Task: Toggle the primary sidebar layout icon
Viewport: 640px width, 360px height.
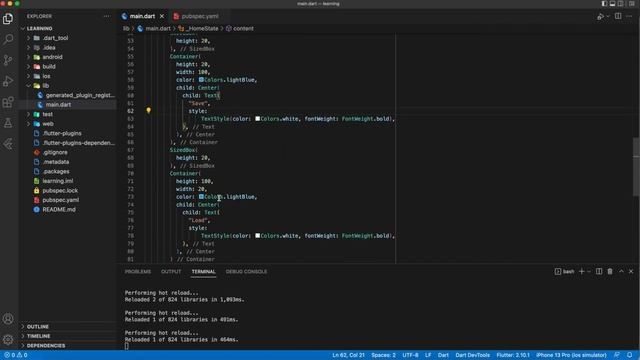Action: coord(604,4)
